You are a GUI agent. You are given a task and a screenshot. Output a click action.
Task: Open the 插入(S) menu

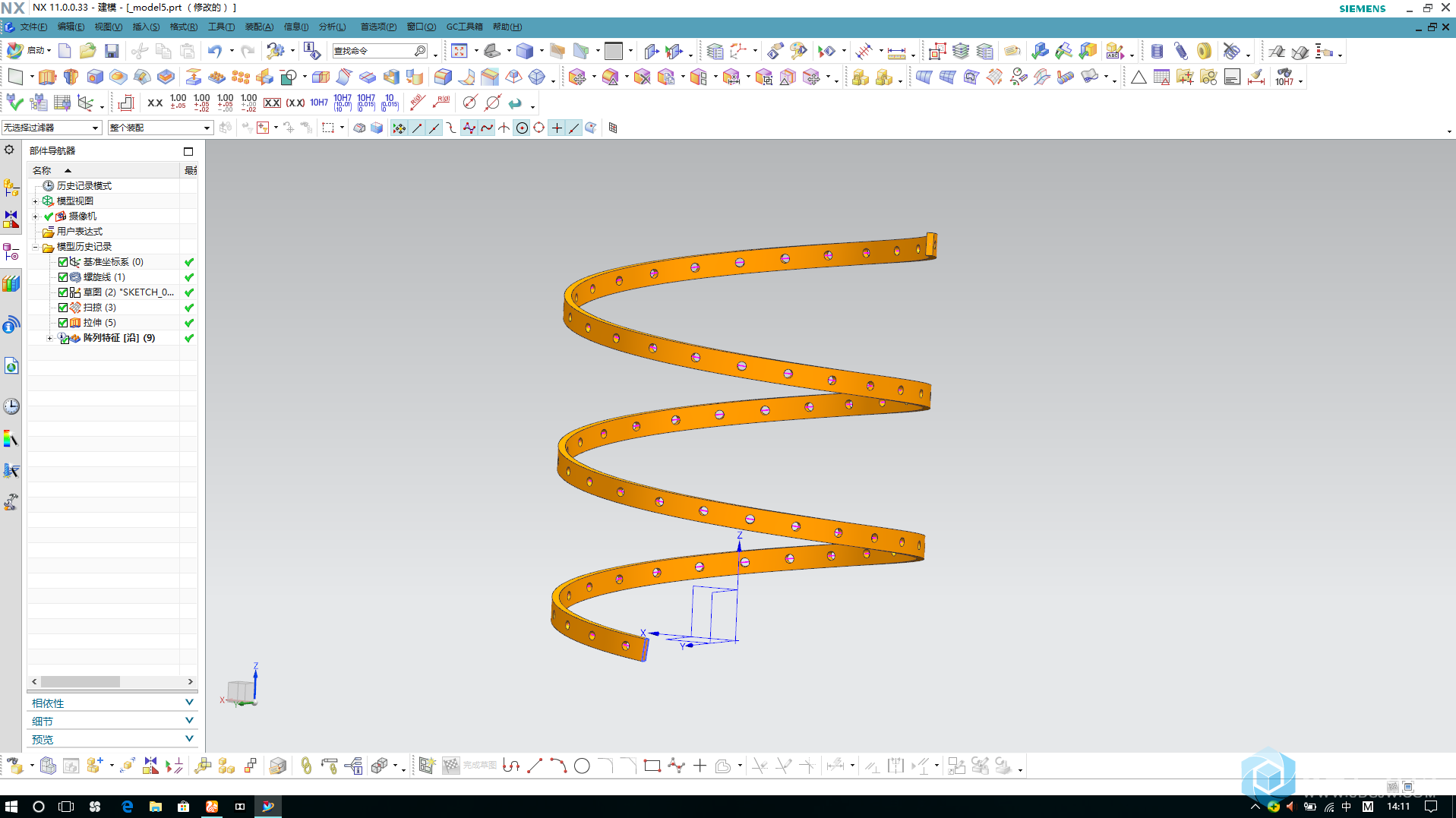pos(146,27)
